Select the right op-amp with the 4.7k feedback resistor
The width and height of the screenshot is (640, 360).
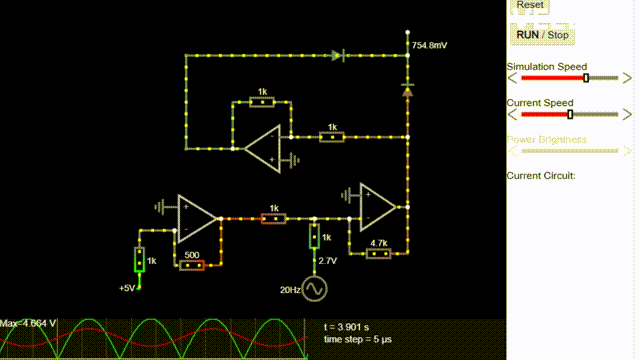point(378,207)
